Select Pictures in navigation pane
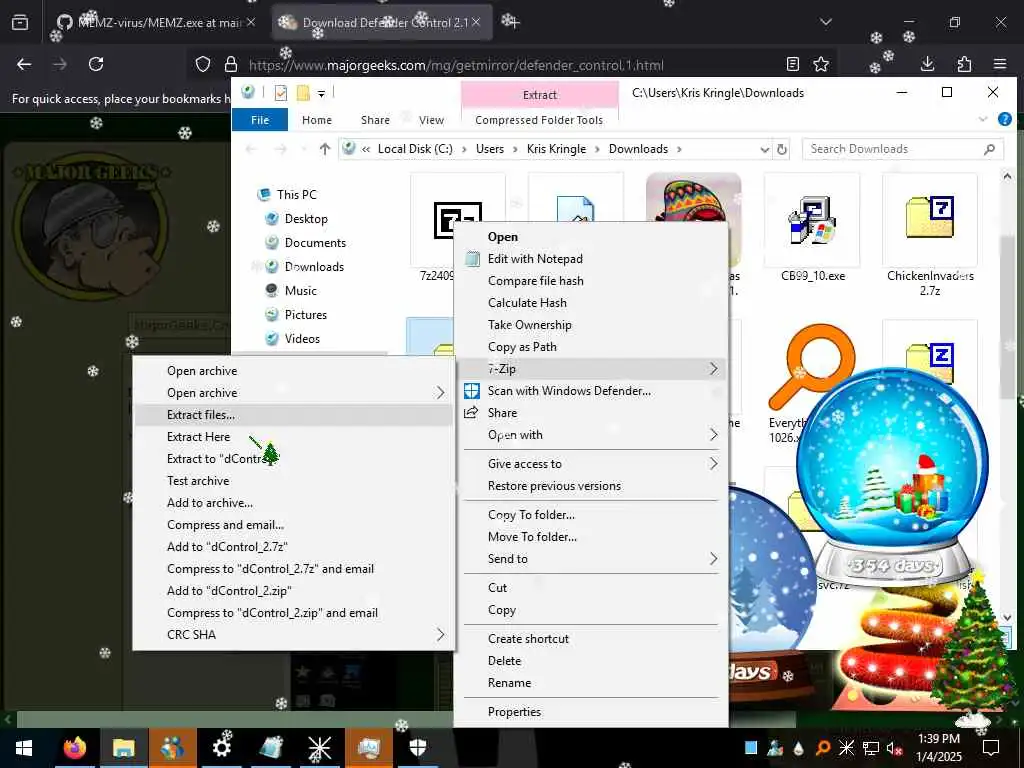The image size is (1024, 768). (306, 315)
